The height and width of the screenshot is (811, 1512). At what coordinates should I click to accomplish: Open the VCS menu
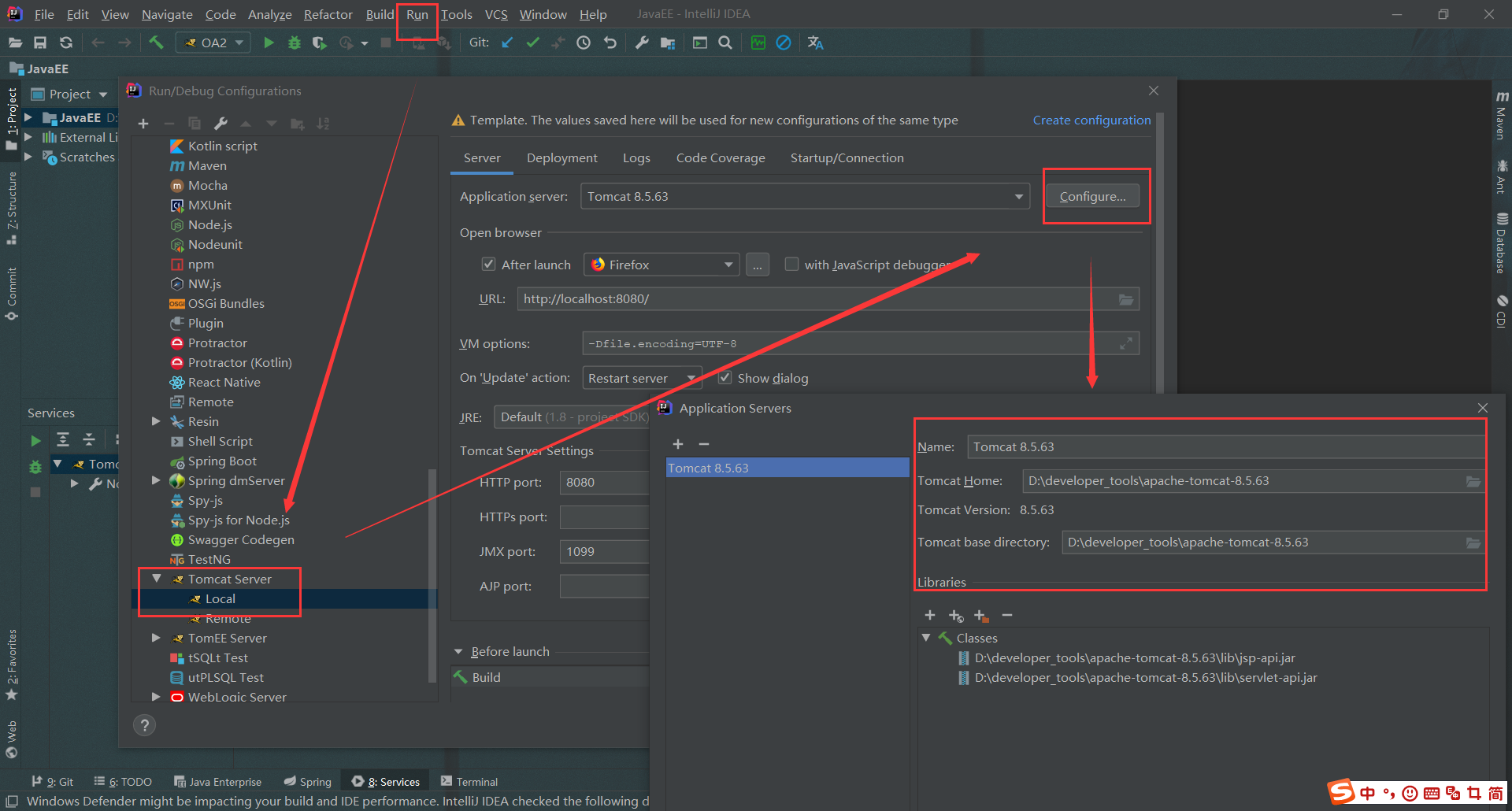(x=495, y=14)
